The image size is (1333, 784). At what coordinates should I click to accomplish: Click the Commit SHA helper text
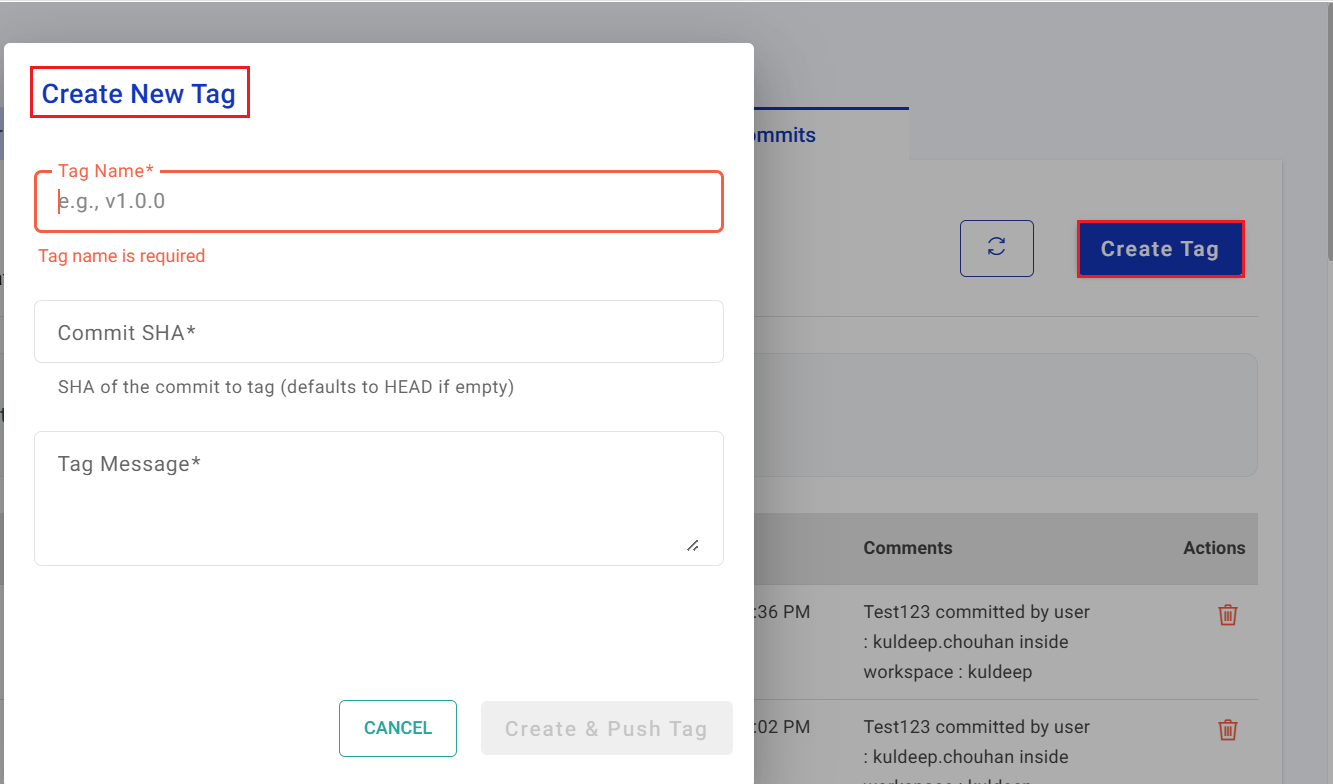coord(285,387)
